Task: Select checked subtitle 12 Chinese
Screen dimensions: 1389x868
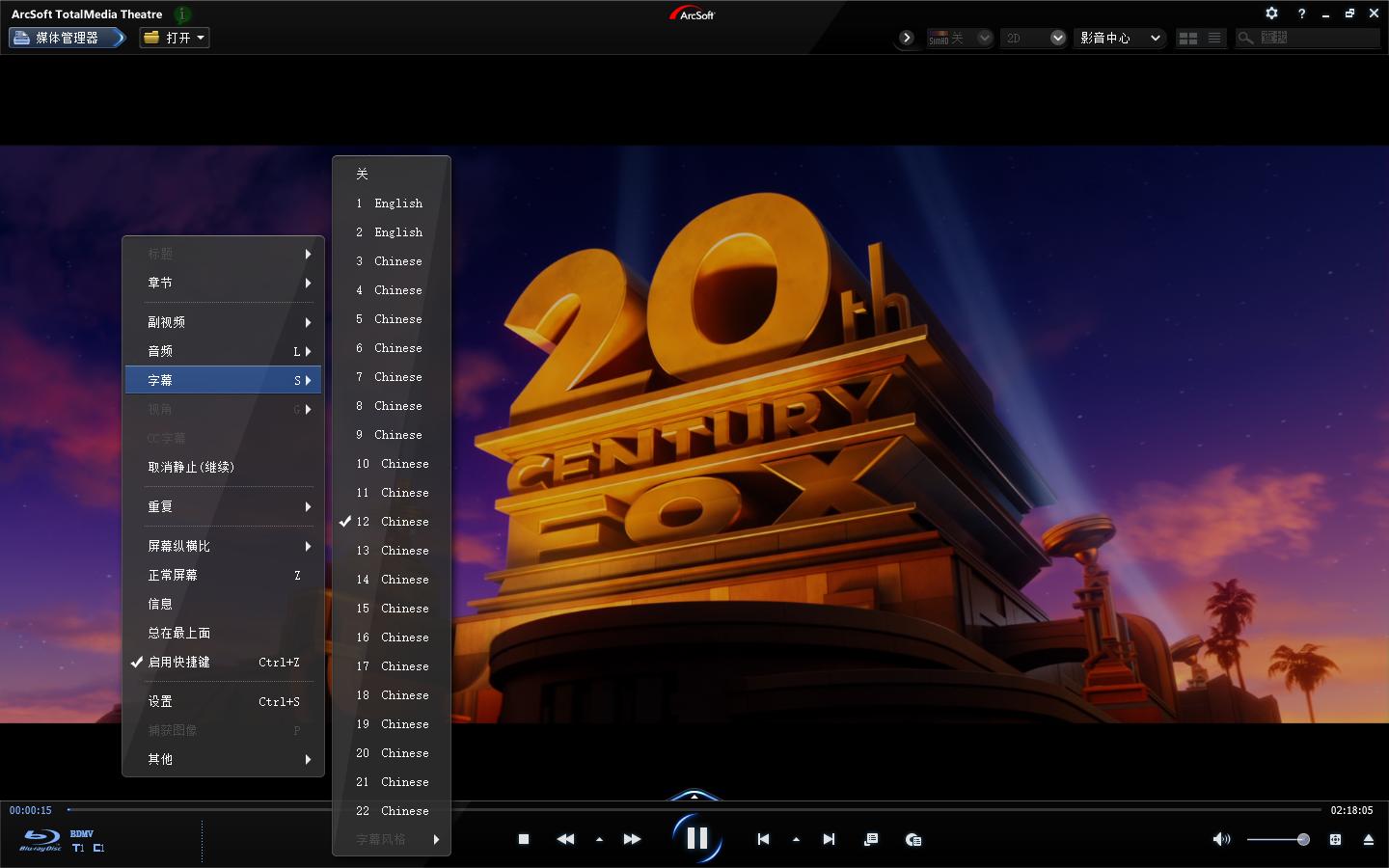Action: pos(392,521)
